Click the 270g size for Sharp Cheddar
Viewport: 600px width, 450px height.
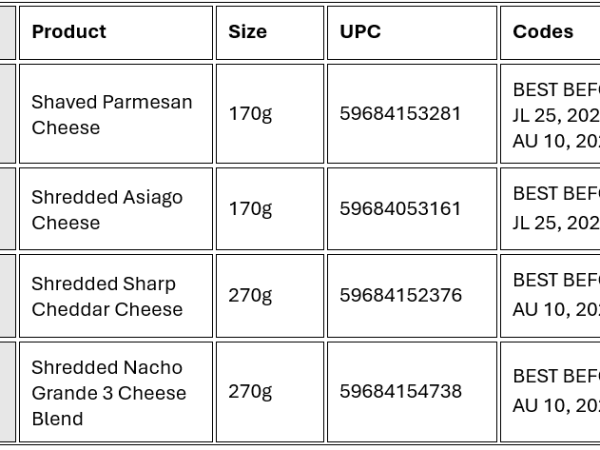250,296
